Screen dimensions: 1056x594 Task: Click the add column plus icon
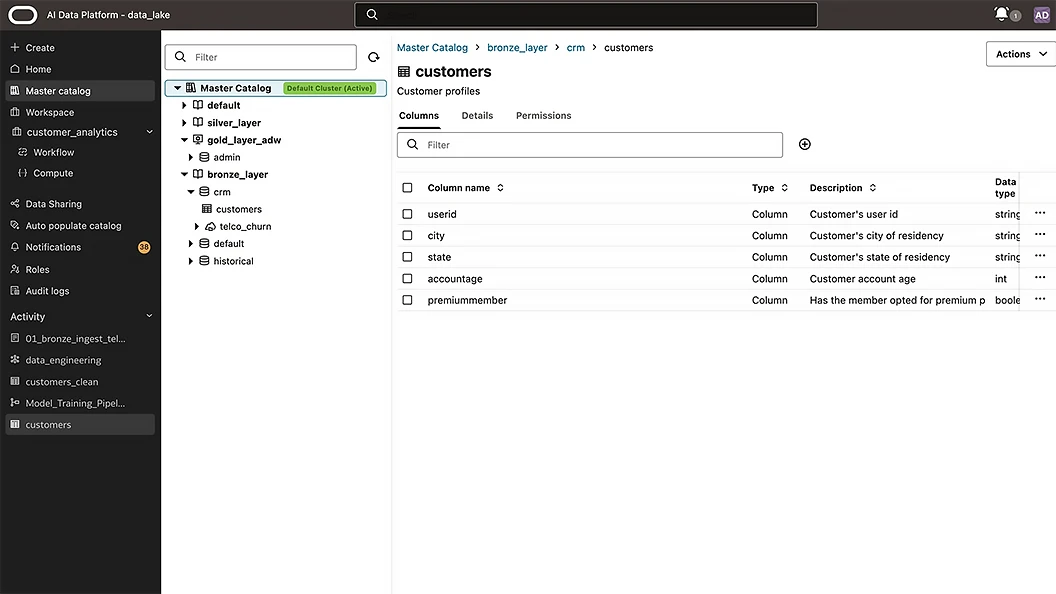click(804, 144)
